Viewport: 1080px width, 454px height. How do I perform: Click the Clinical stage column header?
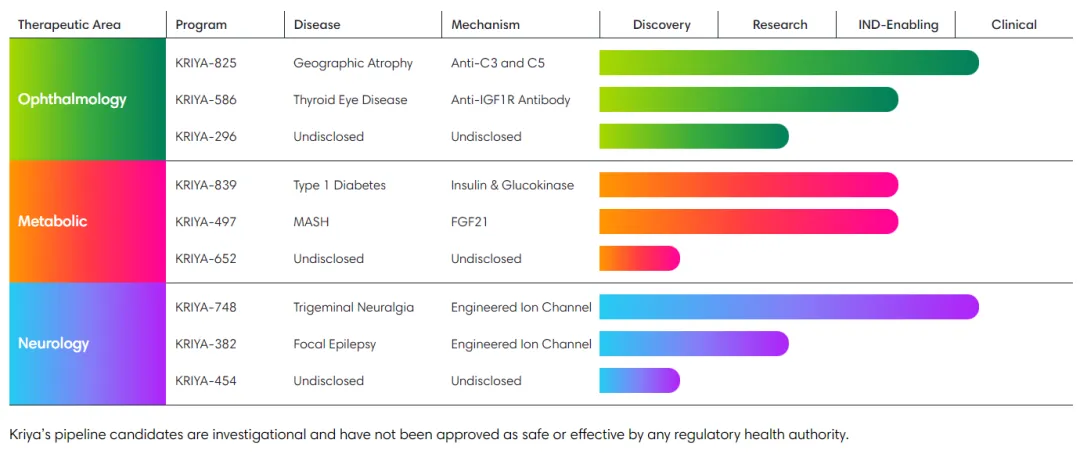pos(1014,25)
